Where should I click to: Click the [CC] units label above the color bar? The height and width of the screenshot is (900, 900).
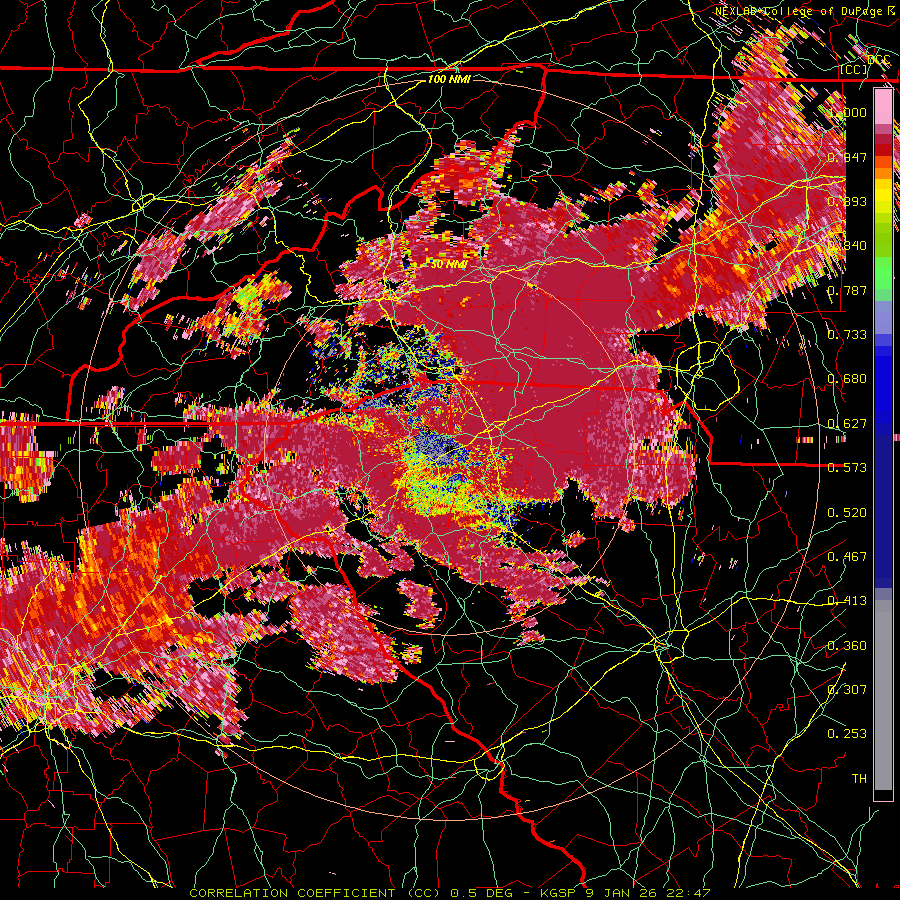854,69
